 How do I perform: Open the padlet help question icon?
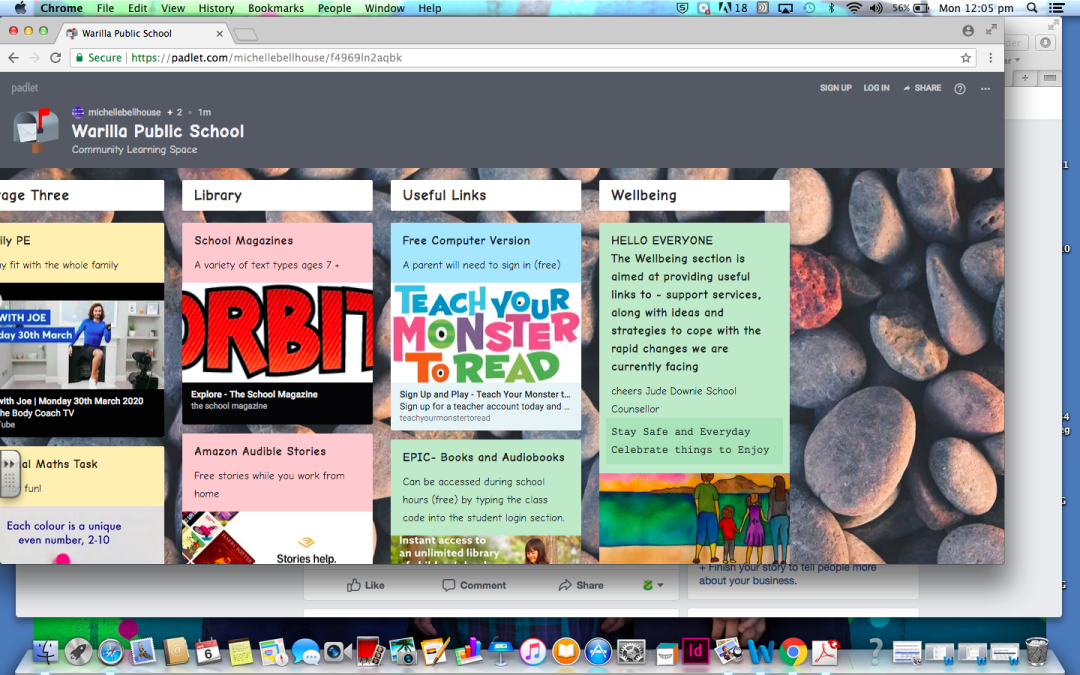pos(959,89)
